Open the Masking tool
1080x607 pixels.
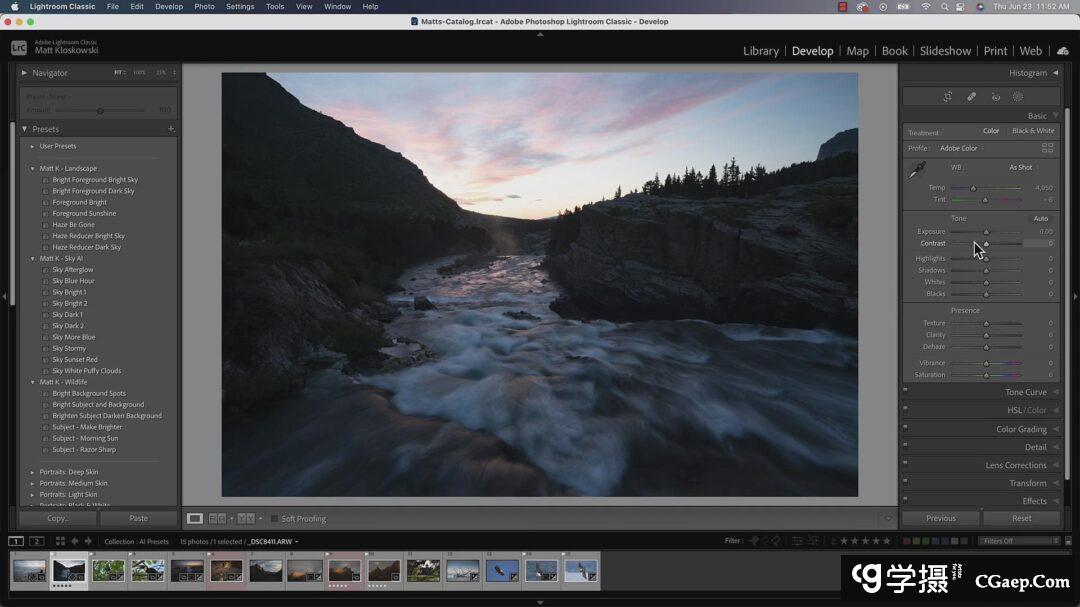tap(1018, 97)
